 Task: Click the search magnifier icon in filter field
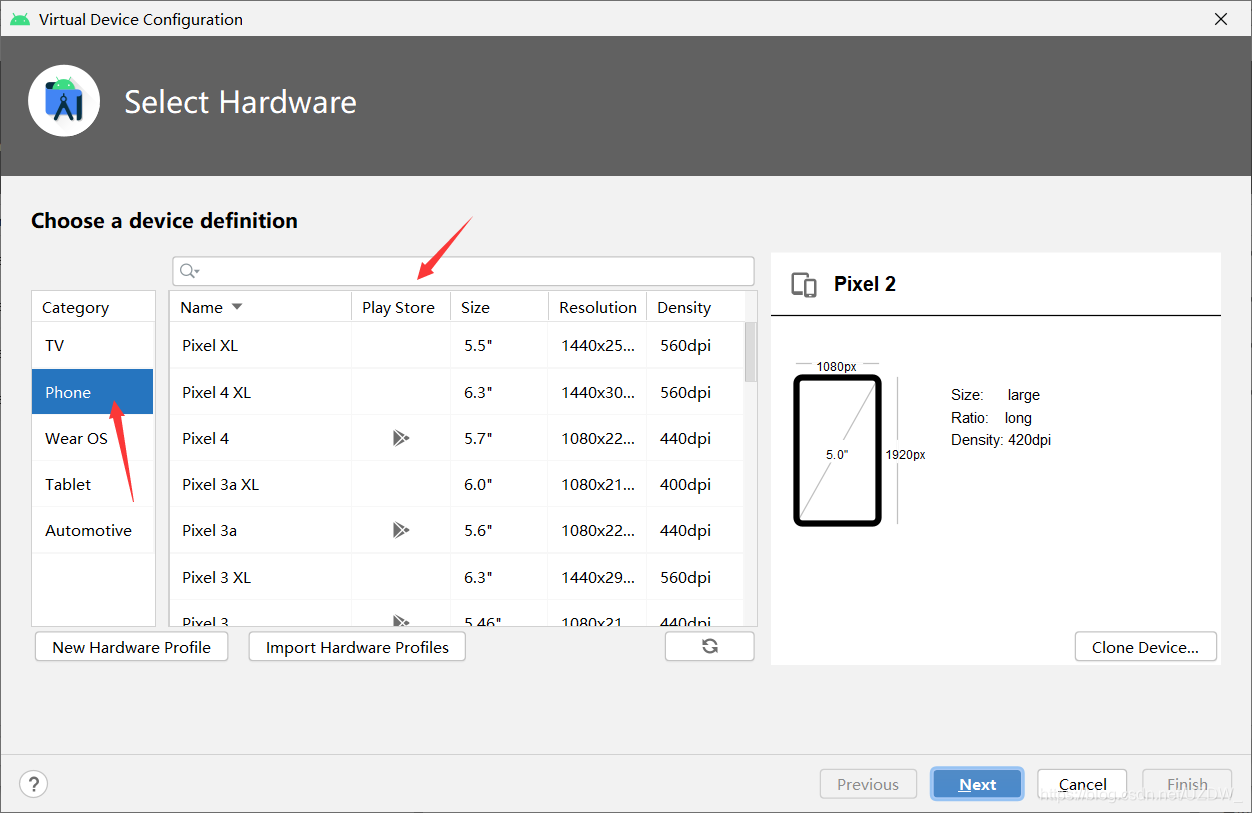point(188,271)
